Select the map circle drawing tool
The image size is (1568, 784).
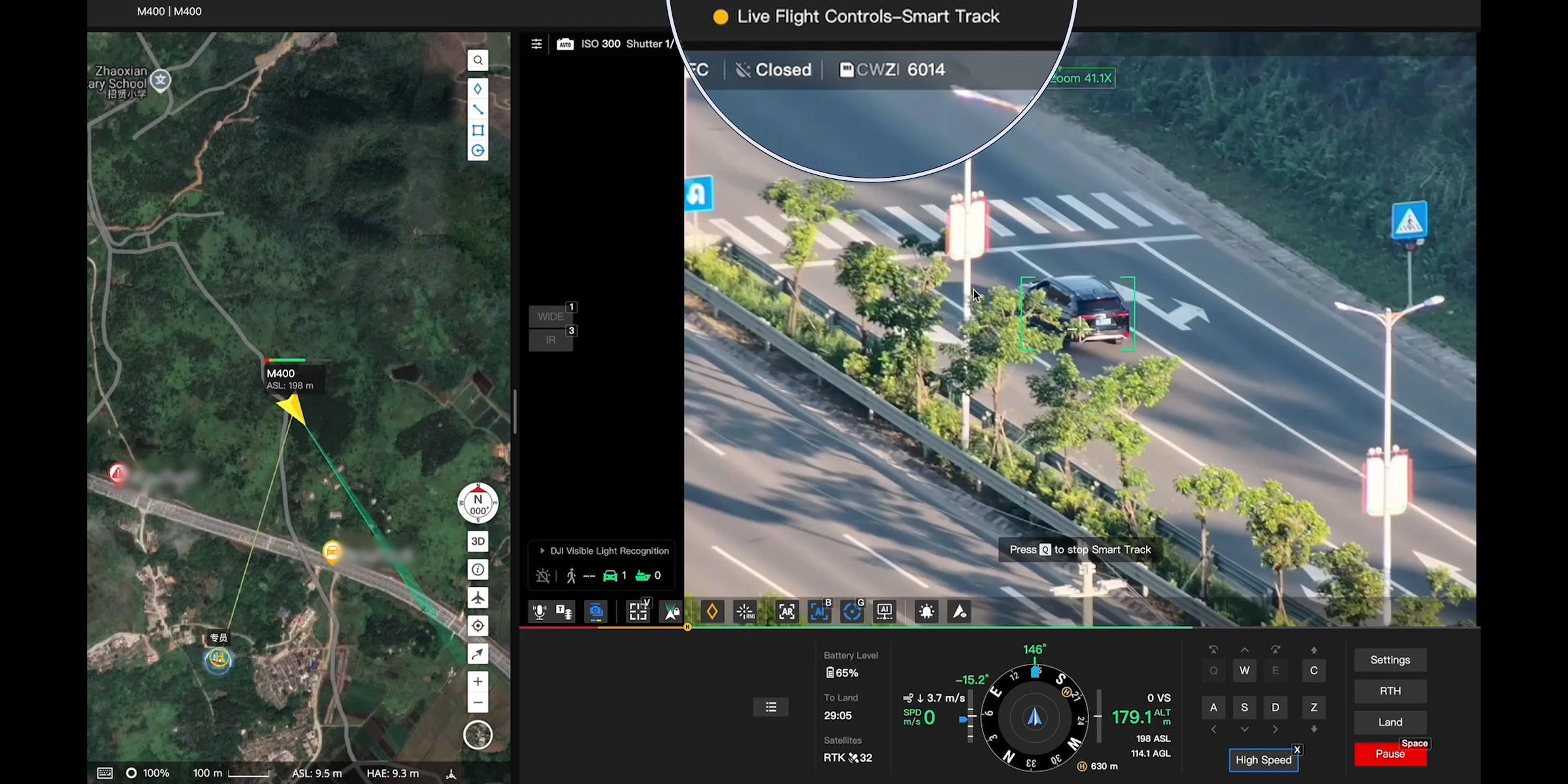[478, 150]
